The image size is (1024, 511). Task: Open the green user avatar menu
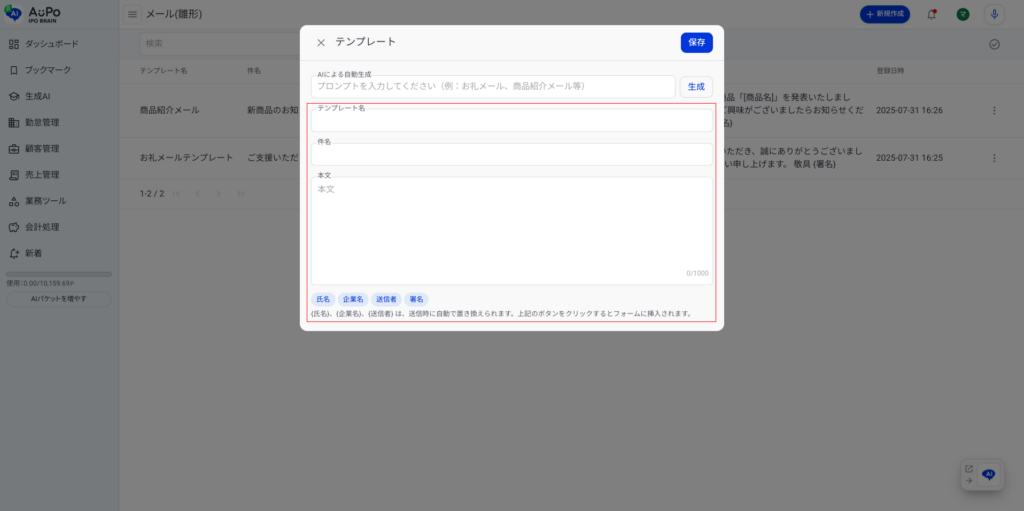click(x=962, y=14)
